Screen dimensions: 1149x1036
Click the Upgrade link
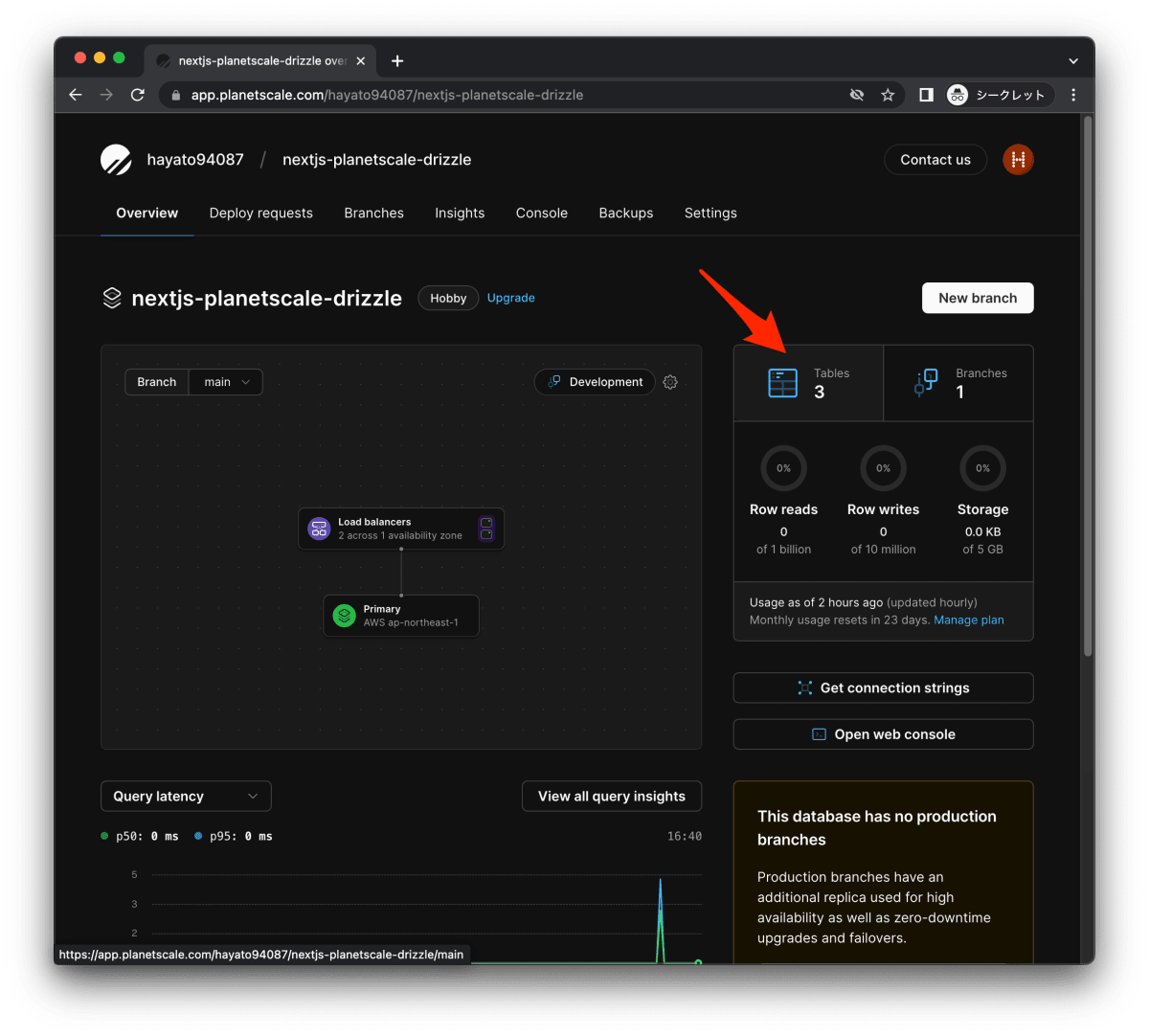(511, 298)
